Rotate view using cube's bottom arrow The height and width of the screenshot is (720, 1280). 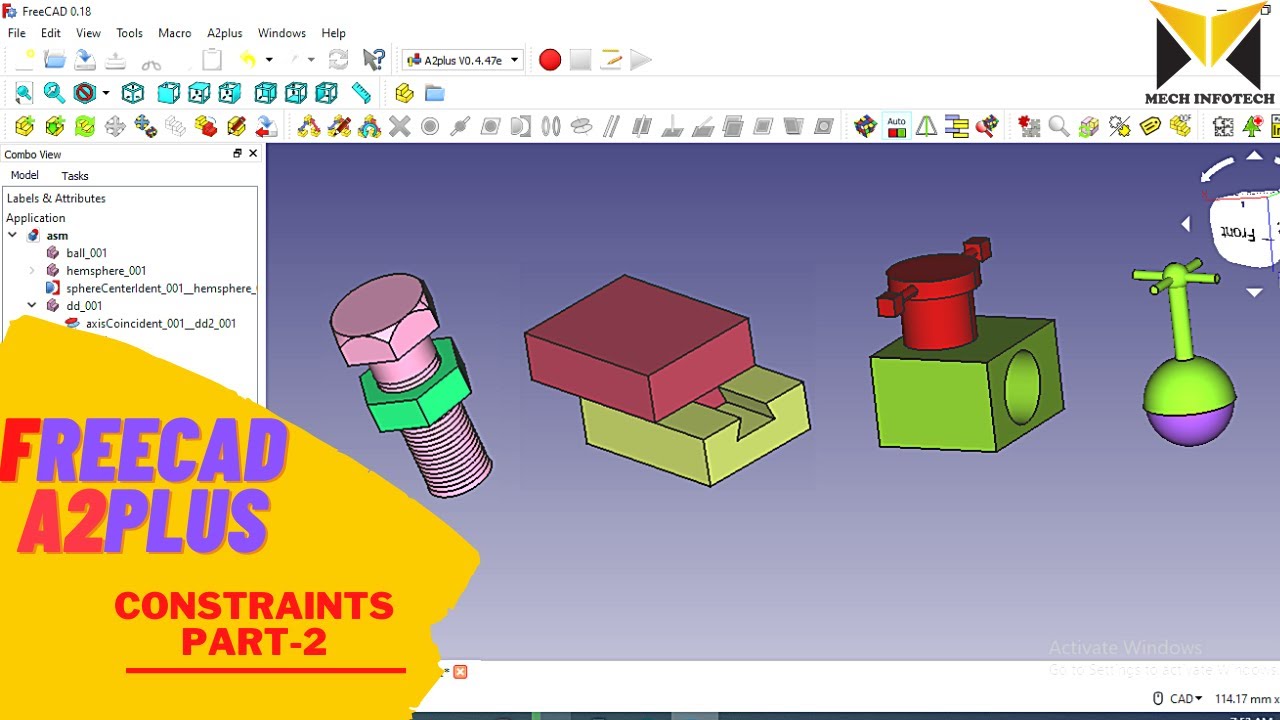[1254, 293]
